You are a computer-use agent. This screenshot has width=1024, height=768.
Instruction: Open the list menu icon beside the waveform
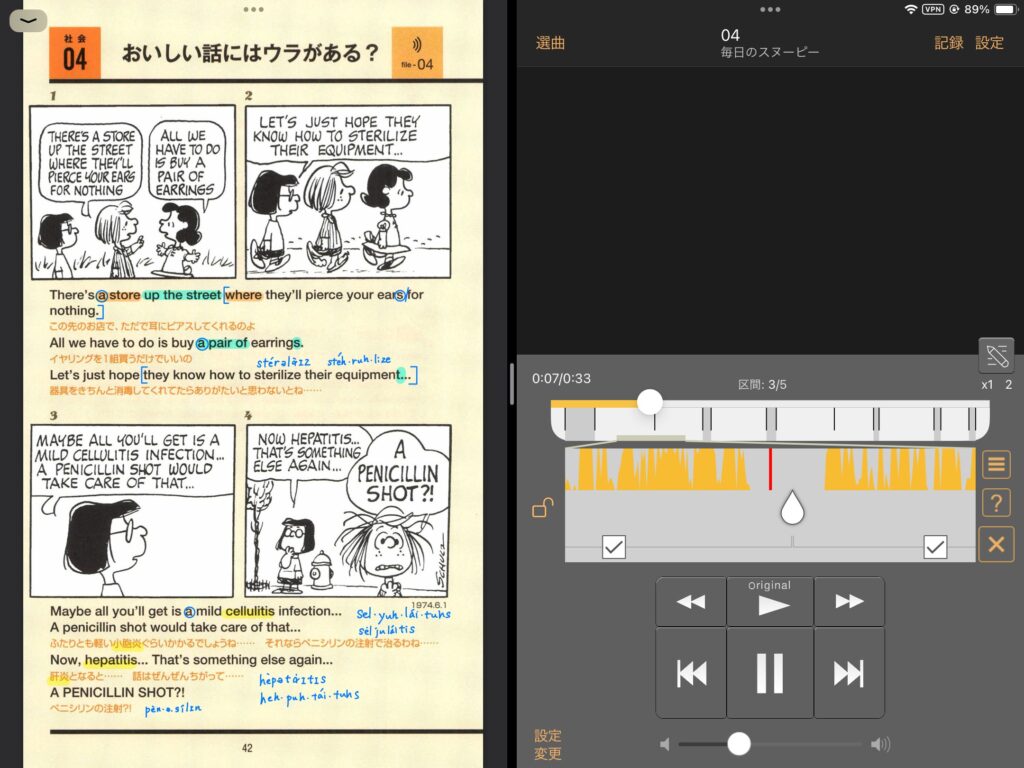click(996, 464)
